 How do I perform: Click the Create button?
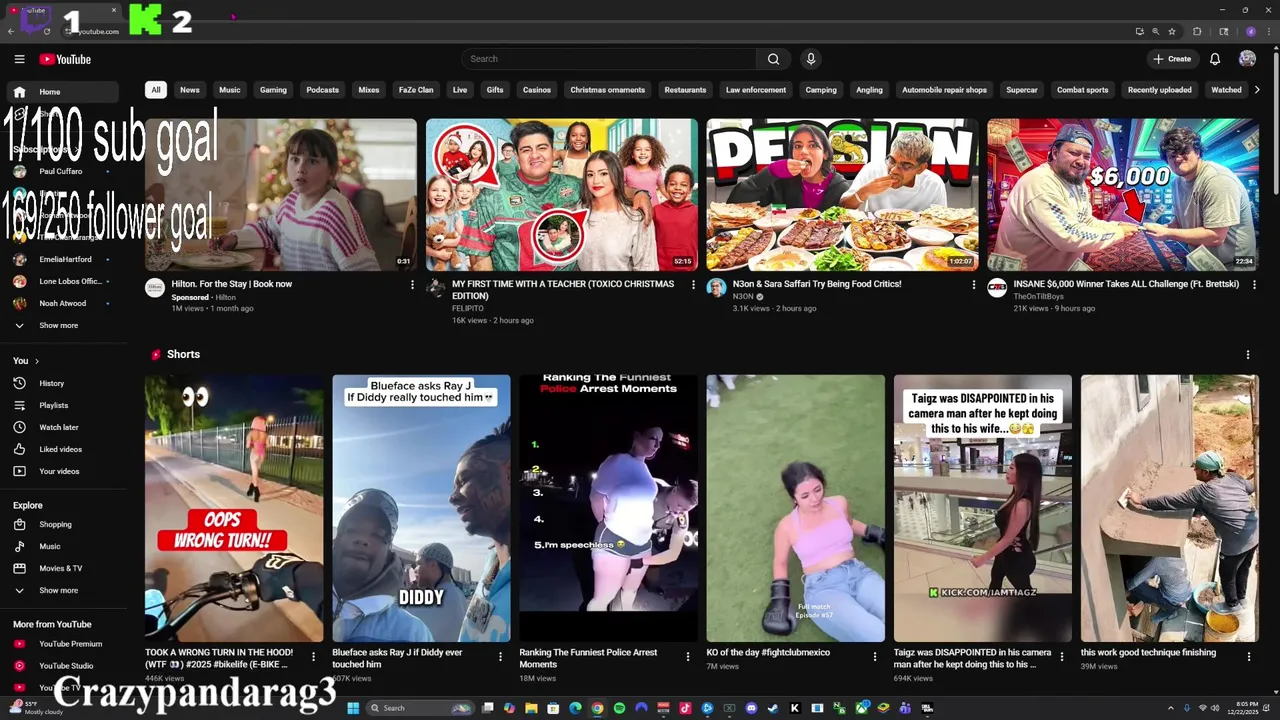[x=1172, y=59]
